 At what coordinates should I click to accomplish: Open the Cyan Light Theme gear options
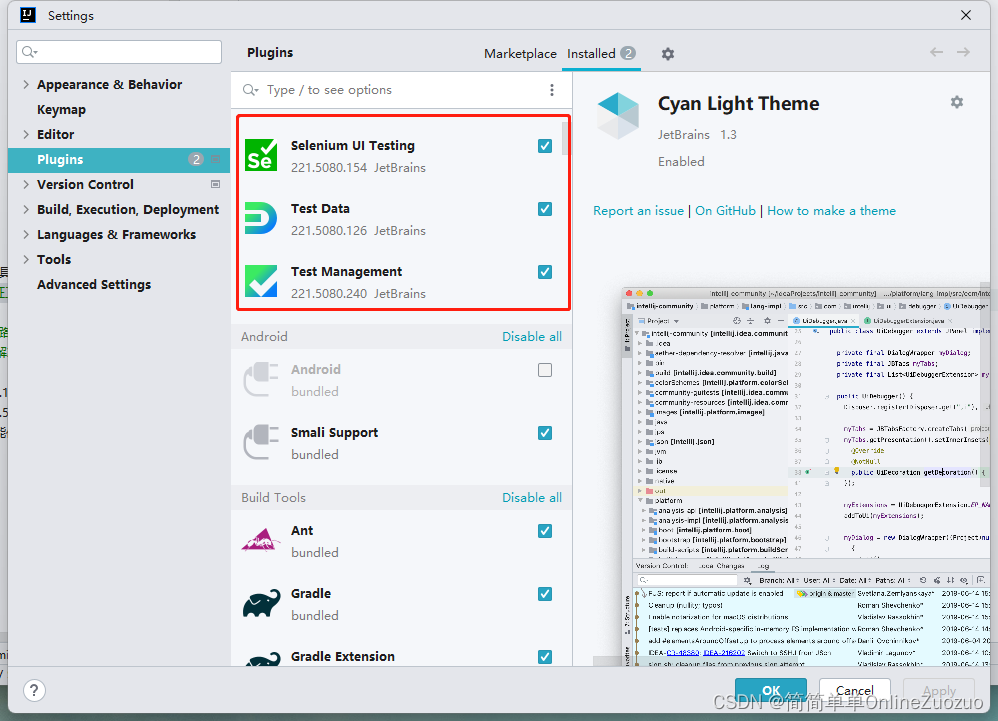coord(957,102)
